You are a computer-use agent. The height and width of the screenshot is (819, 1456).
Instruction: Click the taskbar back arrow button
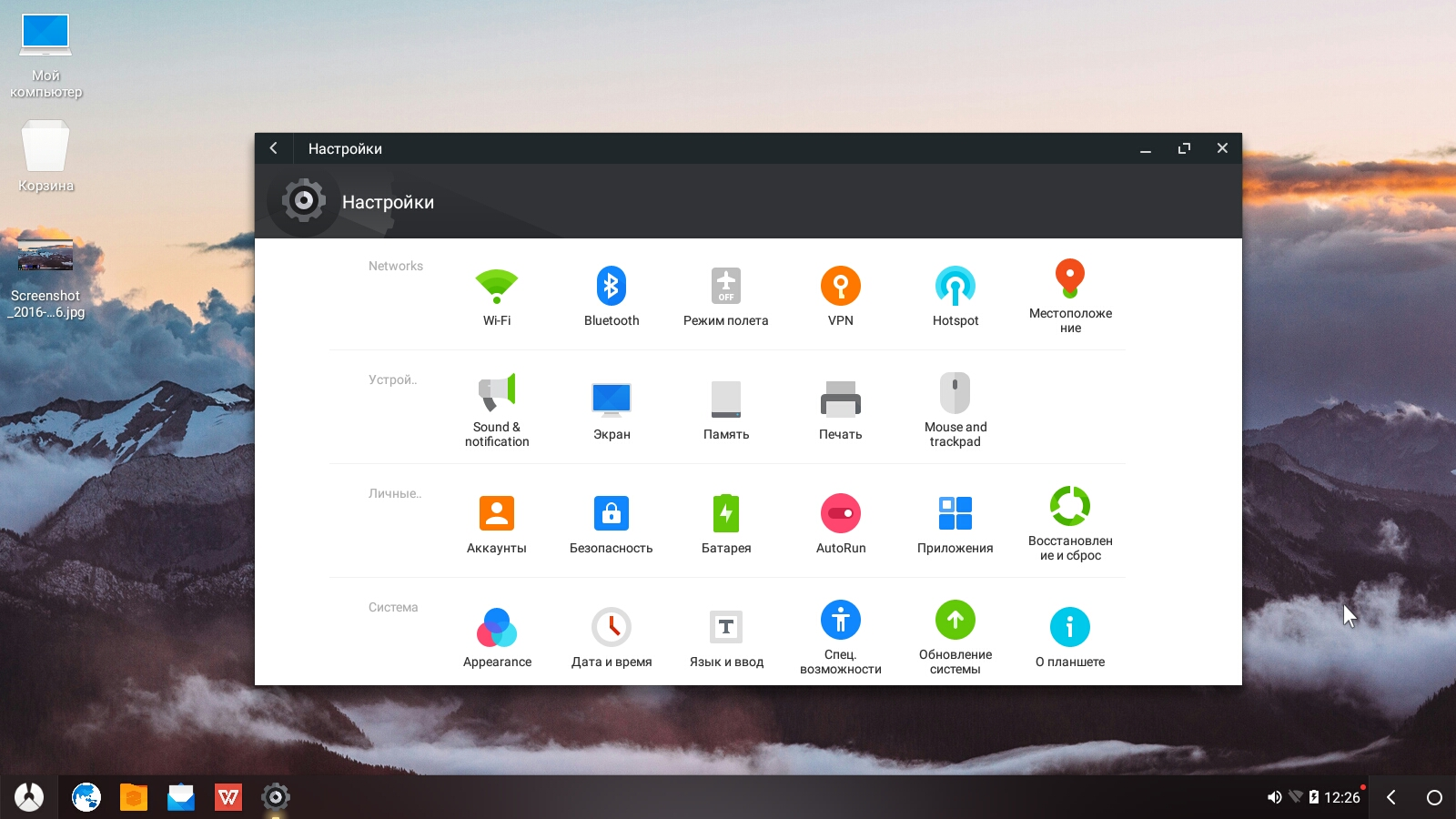(1391, 797)
